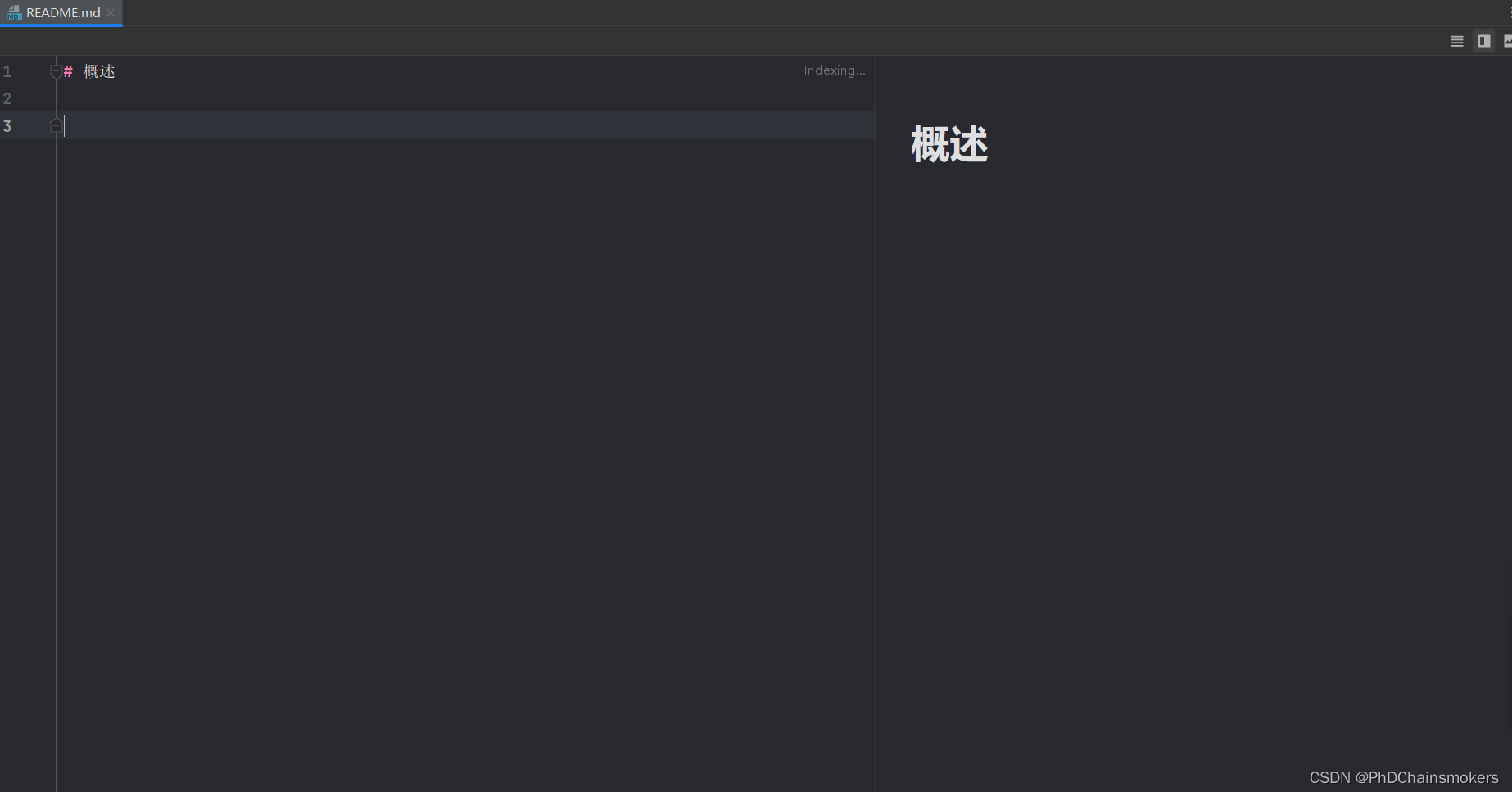This screenshot has width=1512, height=792.
Task: Click the fold arrow icon beside the 概述 heading
Action: (56, 71)
